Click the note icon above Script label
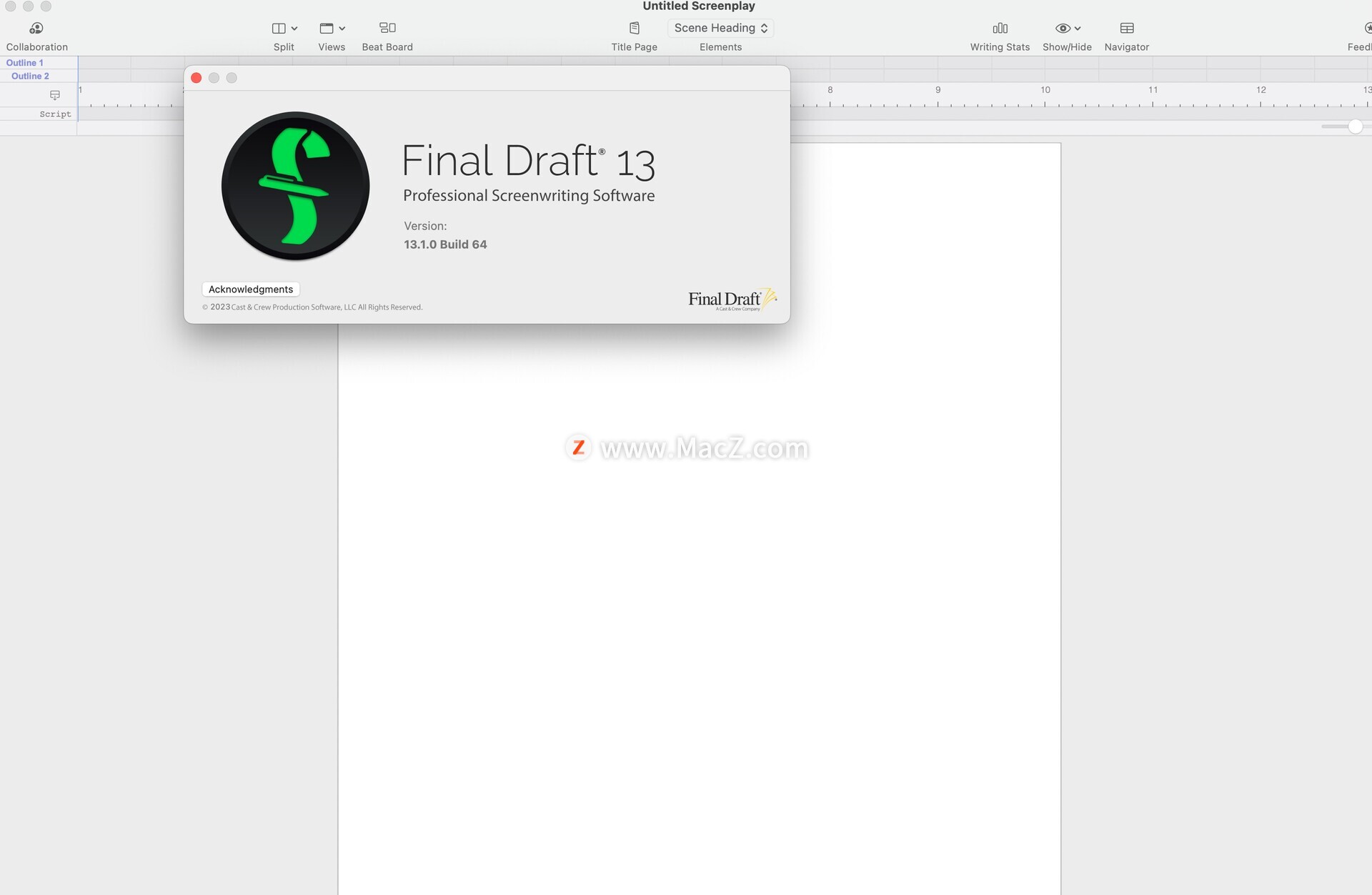Viewport: 1372px width, 895px height. click(x=55, y=95)
